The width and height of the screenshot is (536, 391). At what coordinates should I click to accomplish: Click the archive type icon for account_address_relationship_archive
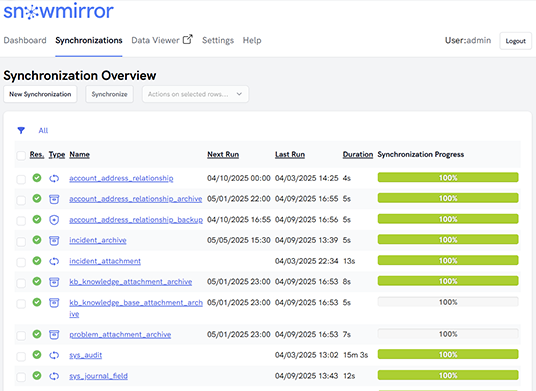(x=54, y=199)
